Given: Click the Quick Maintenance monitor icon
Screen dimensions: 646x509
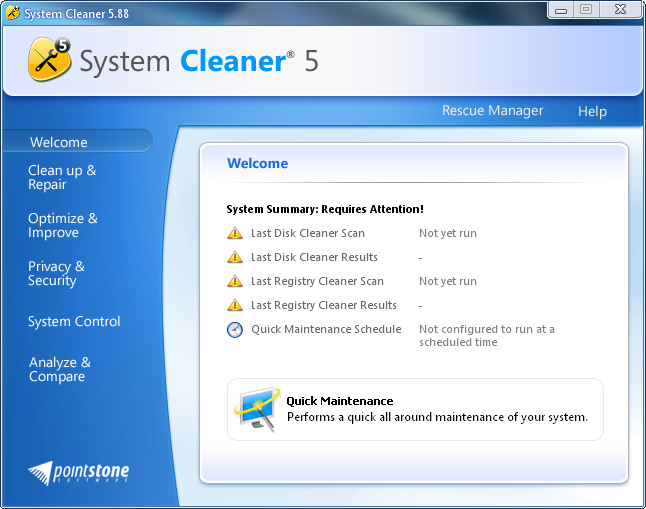Looking at the screenshot, I should (257, 408).
